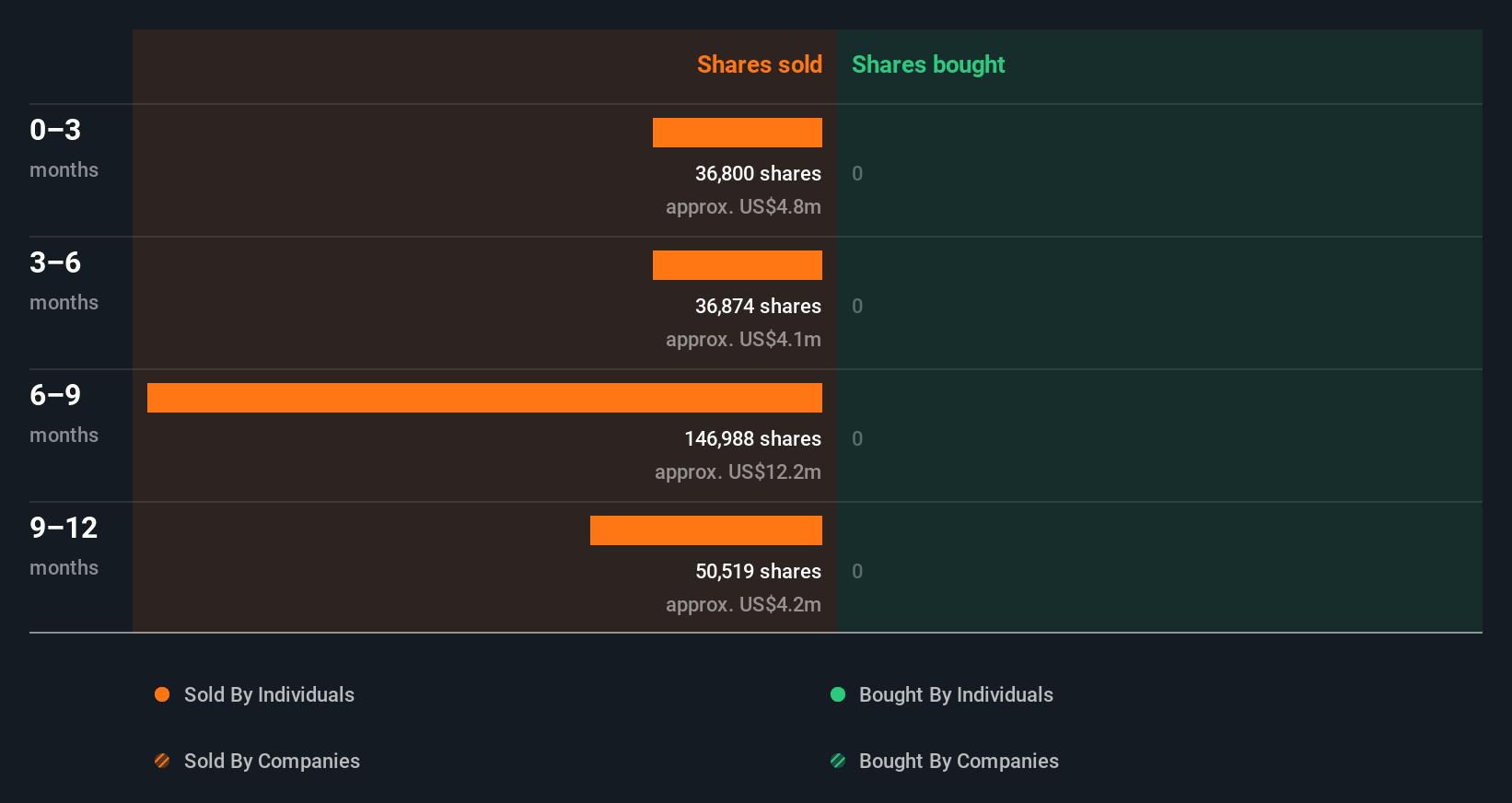Click the approx. US$4.1m amount
Screen dimensions: 1512x803
pyautogui.click(x=743, y=340)
